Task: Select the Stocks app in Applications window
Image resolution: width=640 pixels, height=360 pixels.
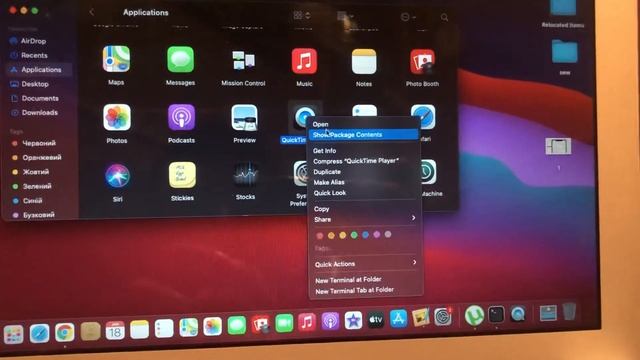Action: 245,175
